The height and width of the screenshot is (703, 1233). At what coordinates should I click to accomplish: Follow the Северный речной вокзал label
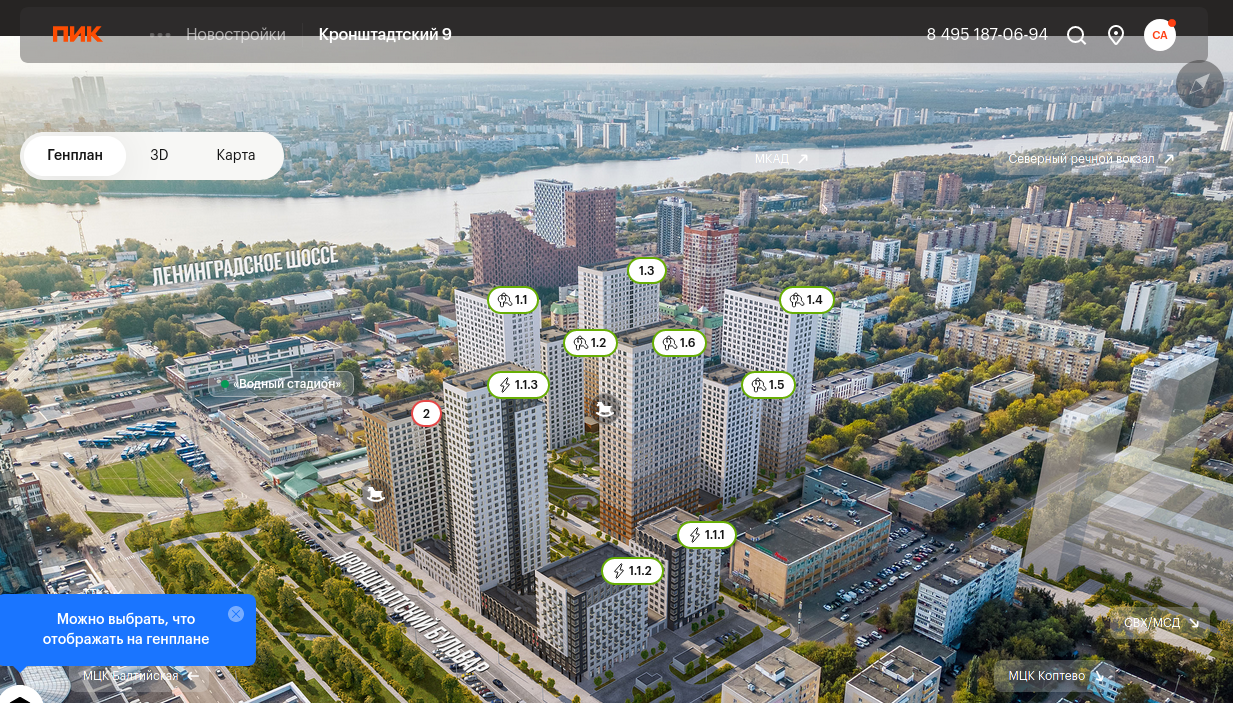pyautogui.click(x=1090, y=159)
